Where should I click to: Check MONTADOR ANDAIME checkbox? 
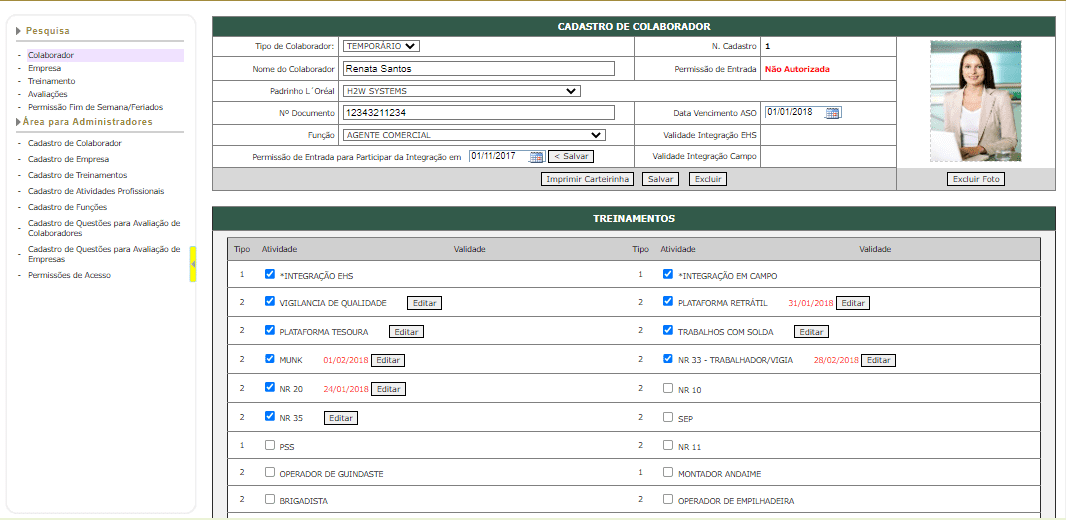pyautogui.click(x=668, y=472)
